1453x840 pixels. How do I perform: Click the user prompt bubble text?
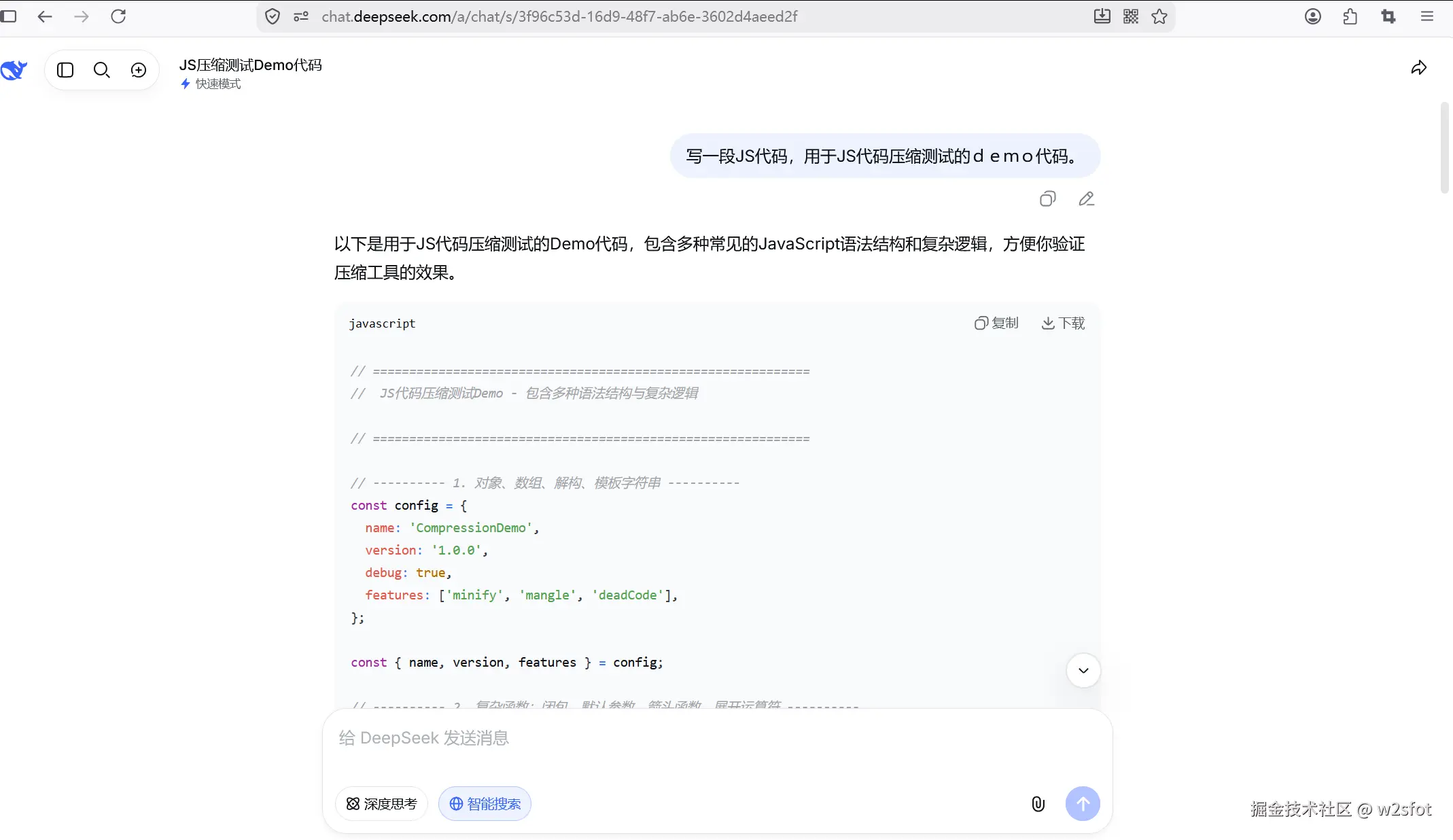point(885,156)
